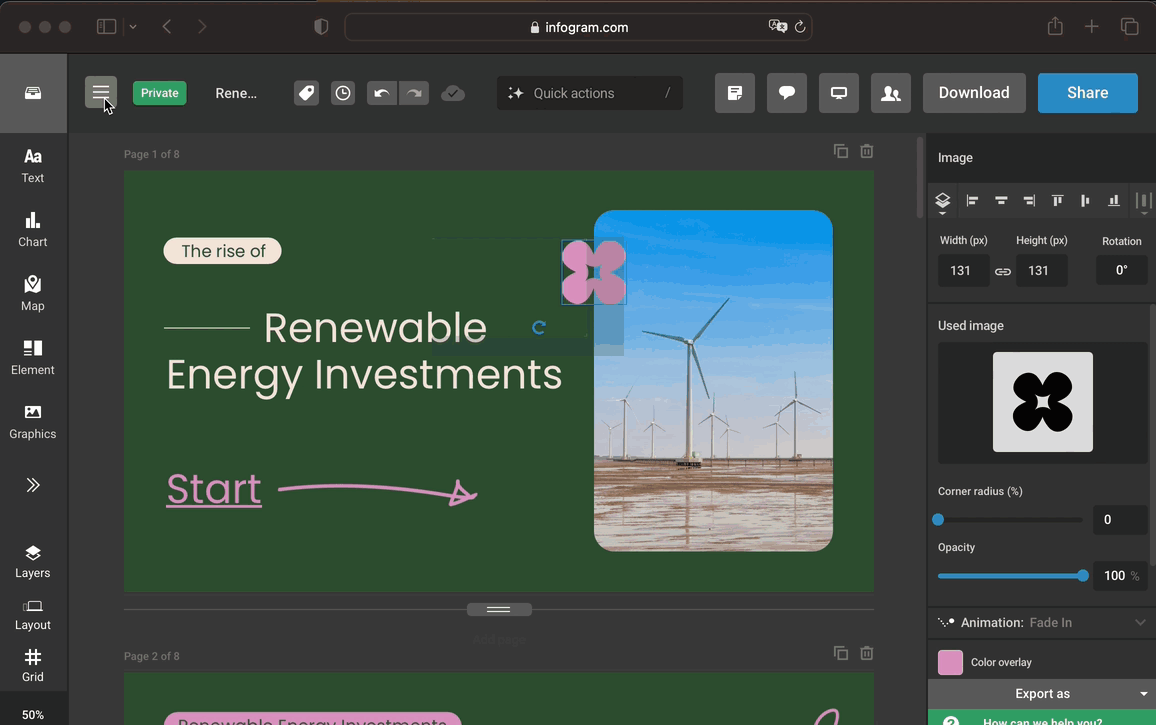Open version history clock icon
Viewport: 1156px width, 725px height.
[x=343, y=93]
